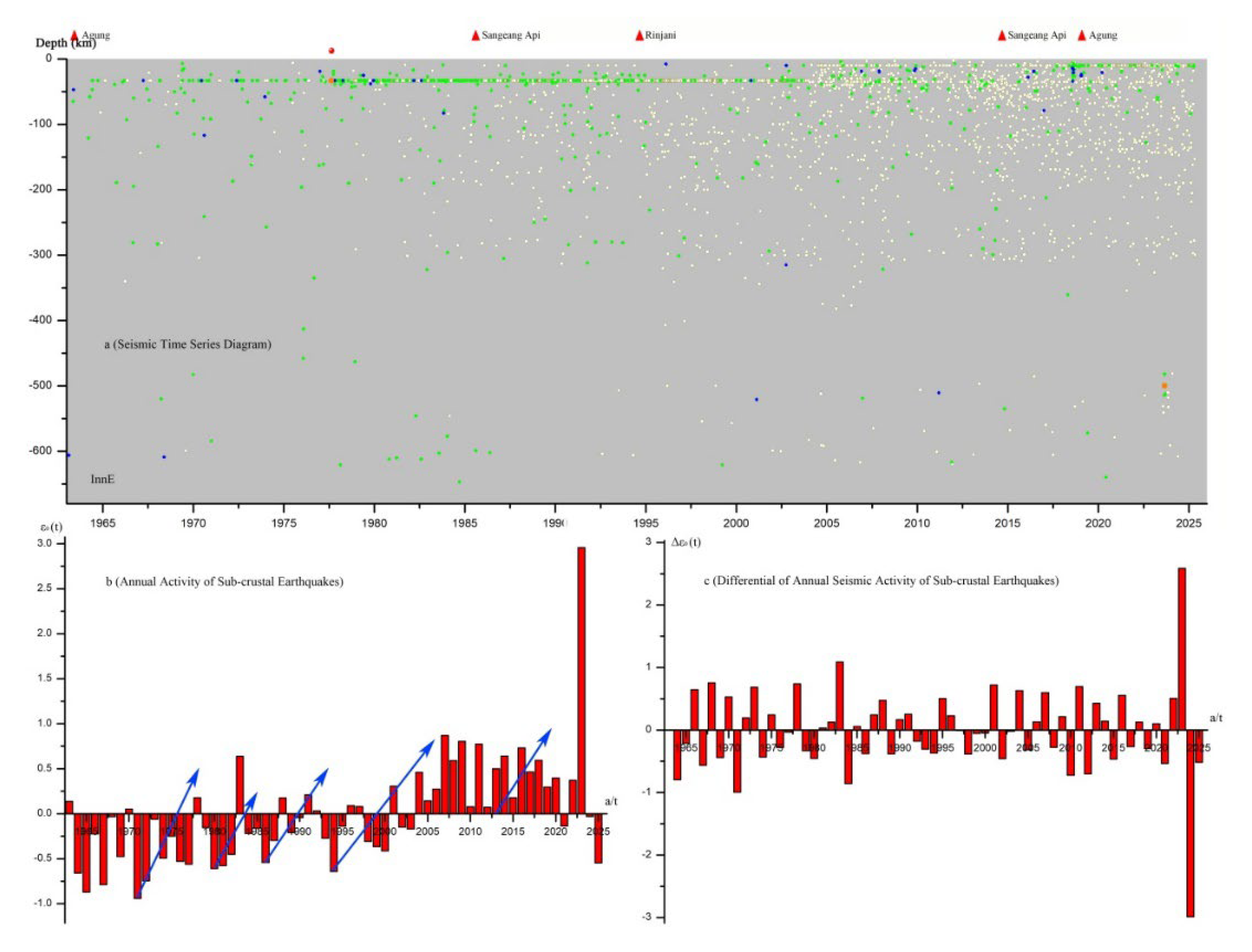The image size is (1252, 952).
Task: Click the orange point near -30 km around 1978
Action: tap(331, 81)
